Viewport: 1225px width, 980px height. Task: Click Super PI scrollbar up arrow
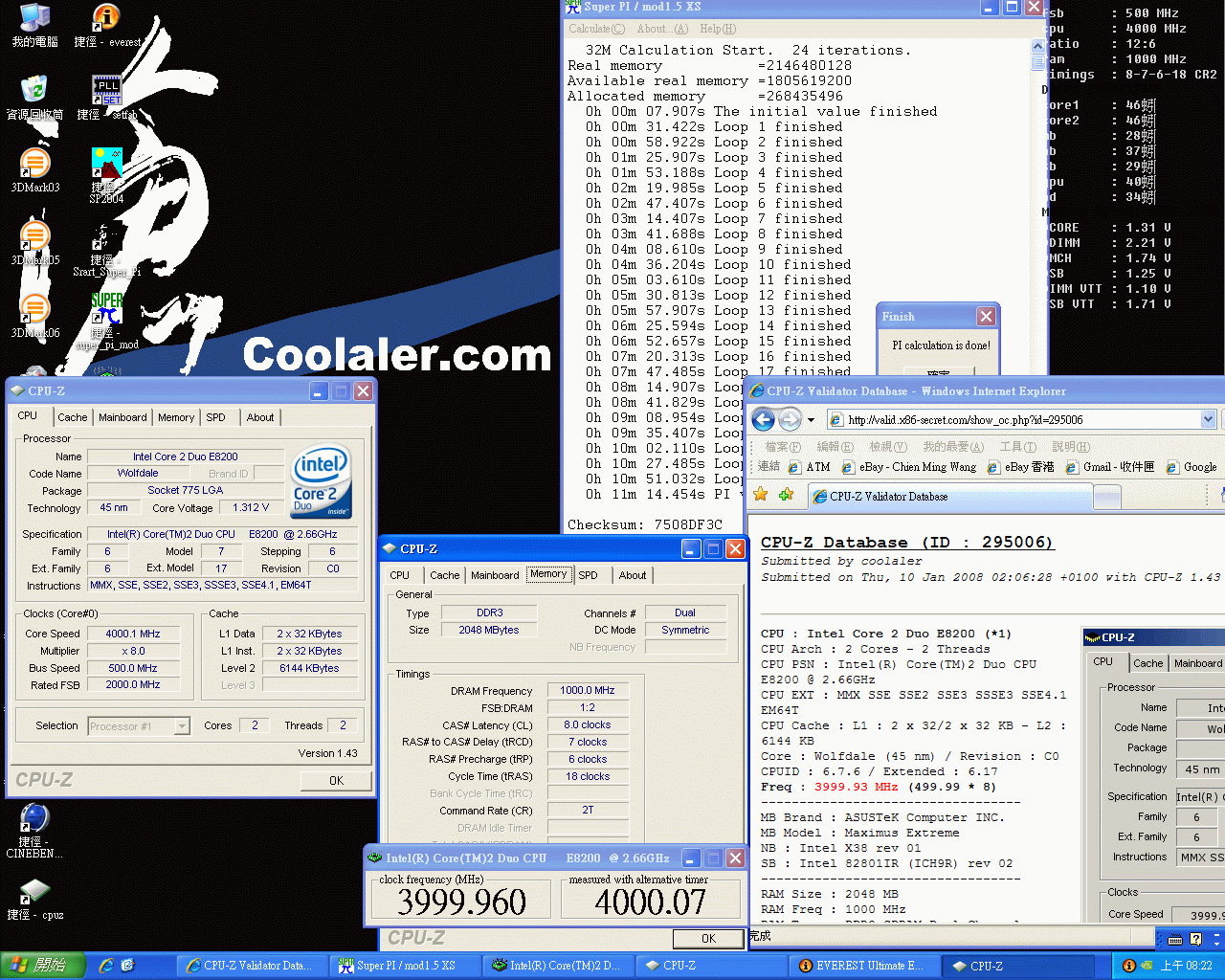[1038, 45]
